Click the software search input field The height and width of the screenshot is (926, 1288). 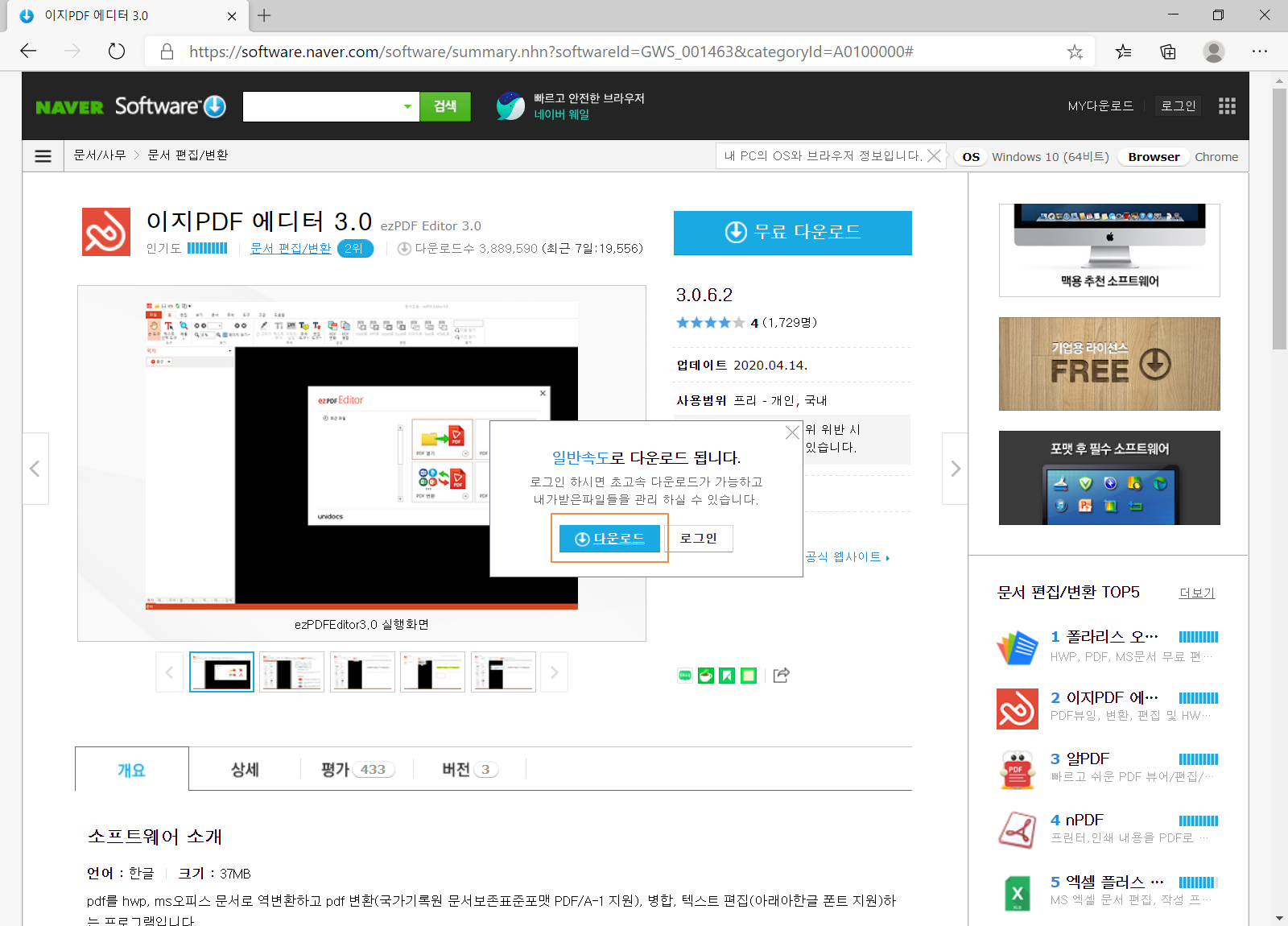[320, 106]
